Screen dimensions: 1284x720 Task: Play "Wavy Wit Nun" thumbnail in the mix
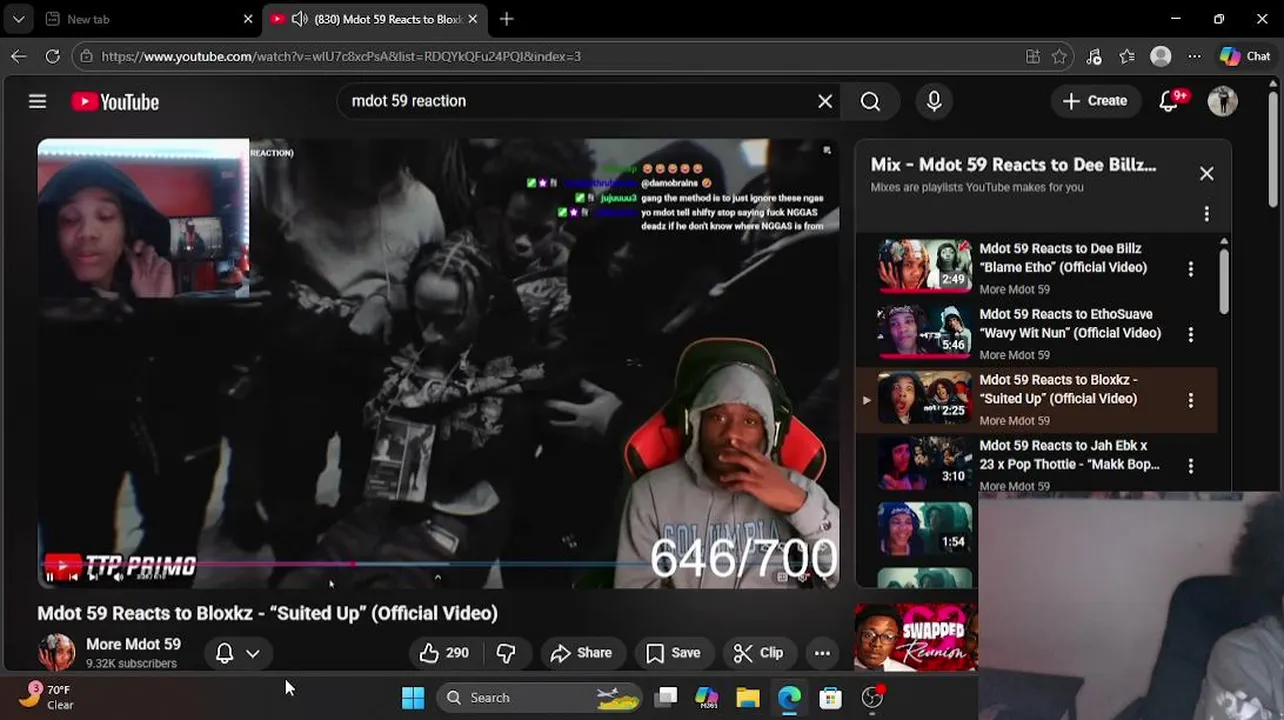point(925,332)
